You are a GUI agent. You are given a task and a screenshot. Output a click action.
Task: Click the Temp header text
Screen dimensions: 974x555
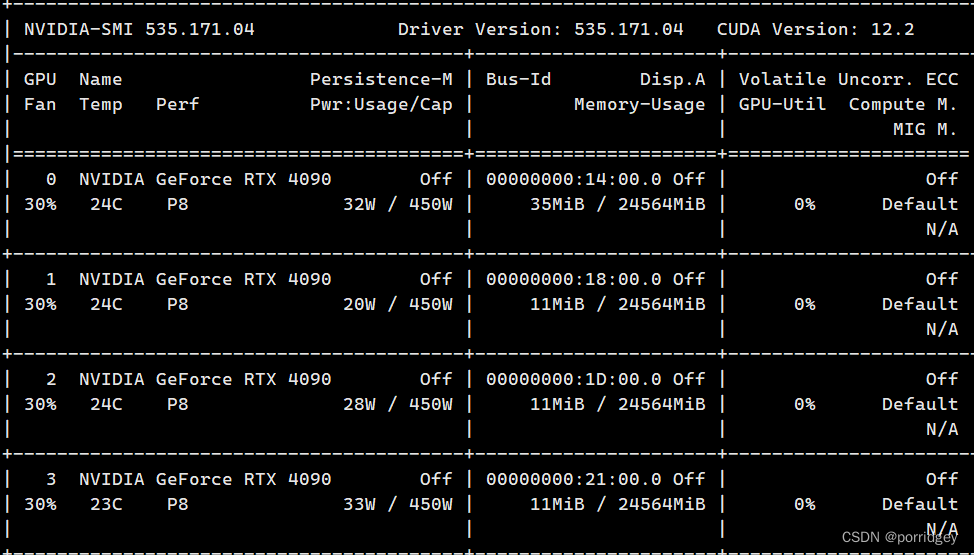[x=101, y=104]
